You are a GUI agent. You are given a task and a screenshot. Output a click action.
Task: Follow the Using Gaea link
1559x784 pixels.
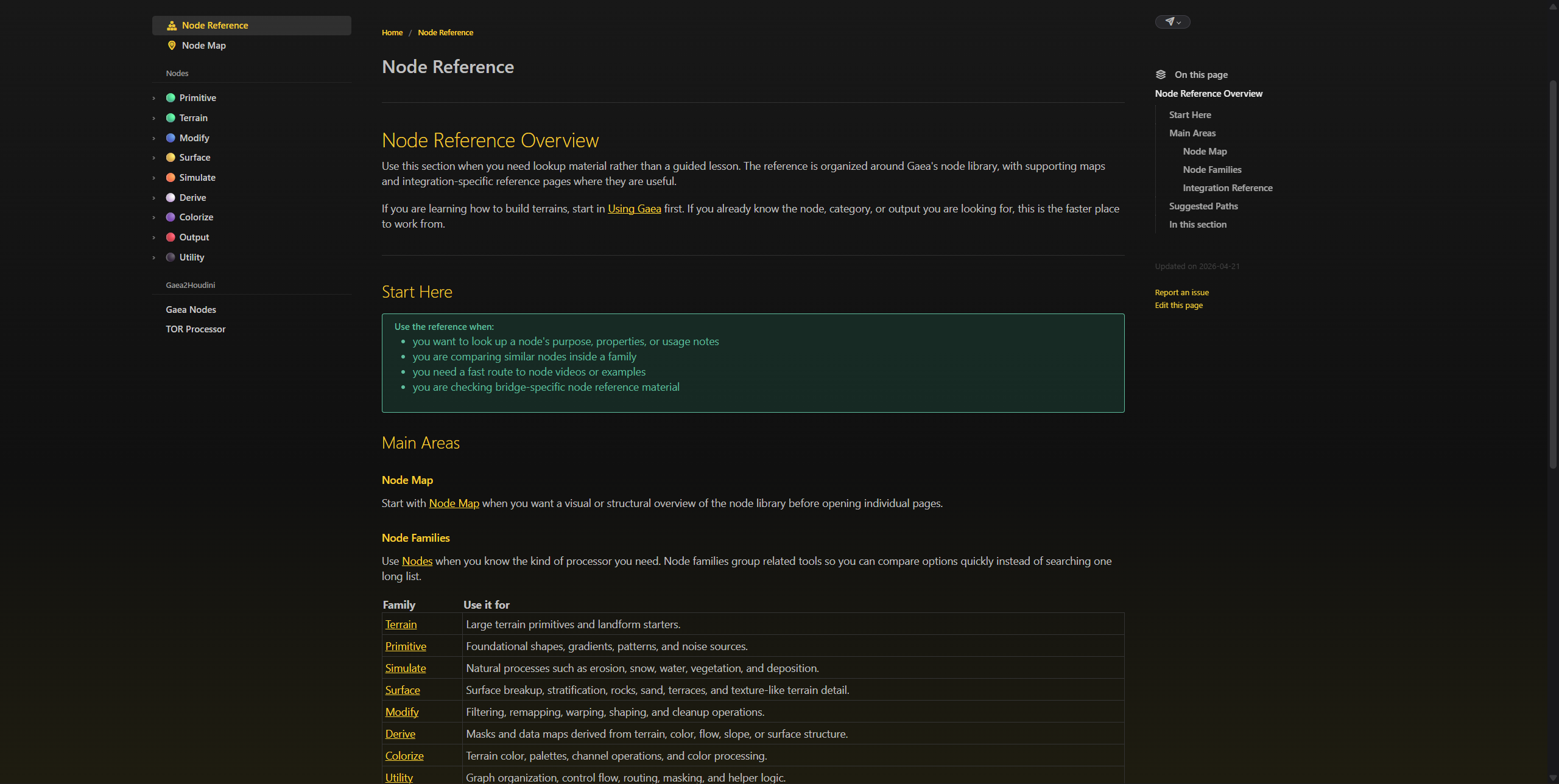pos(634,209)
